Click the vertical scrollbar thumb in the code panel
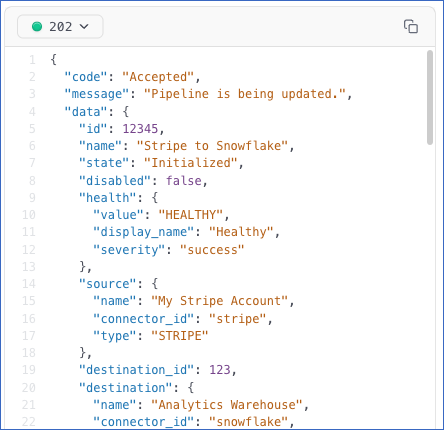Viewport: 444px width, 430px height. 430,97
